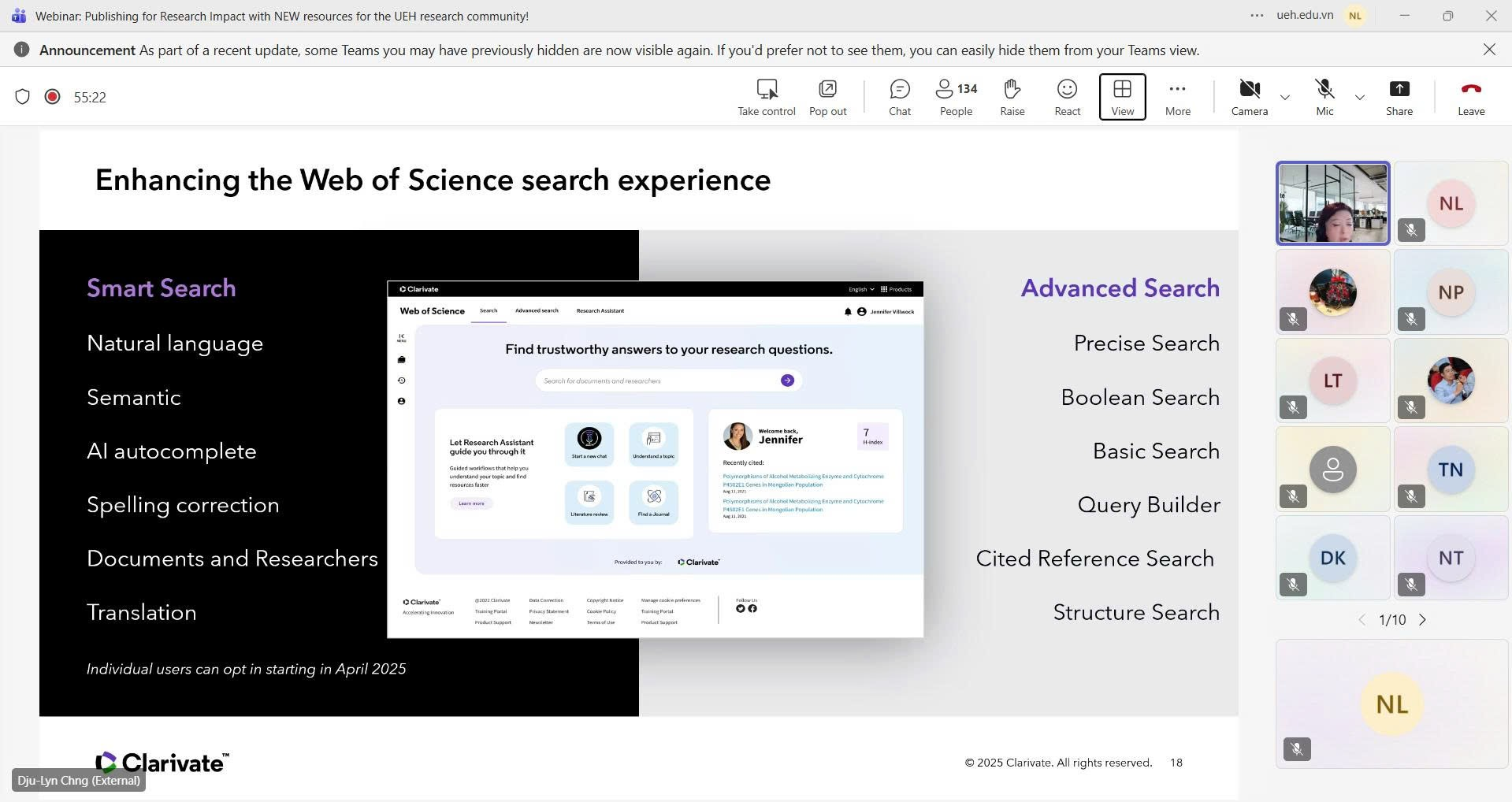Toggle the Camera on
Viewport: 1512px width, 802px height.
(x=1249, y=97)
